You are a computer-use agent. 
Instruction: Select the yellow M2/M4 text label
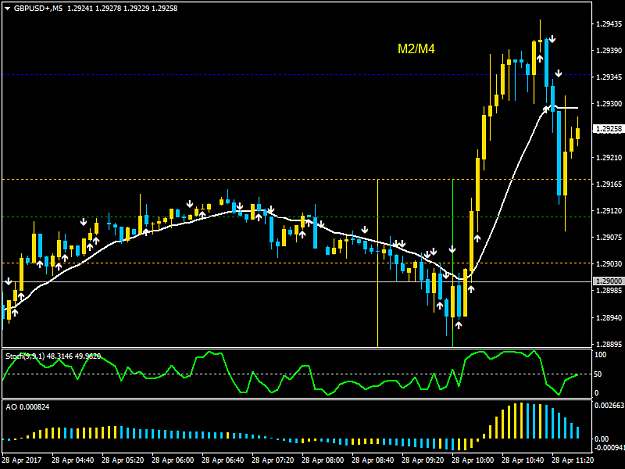click(416, 49)
